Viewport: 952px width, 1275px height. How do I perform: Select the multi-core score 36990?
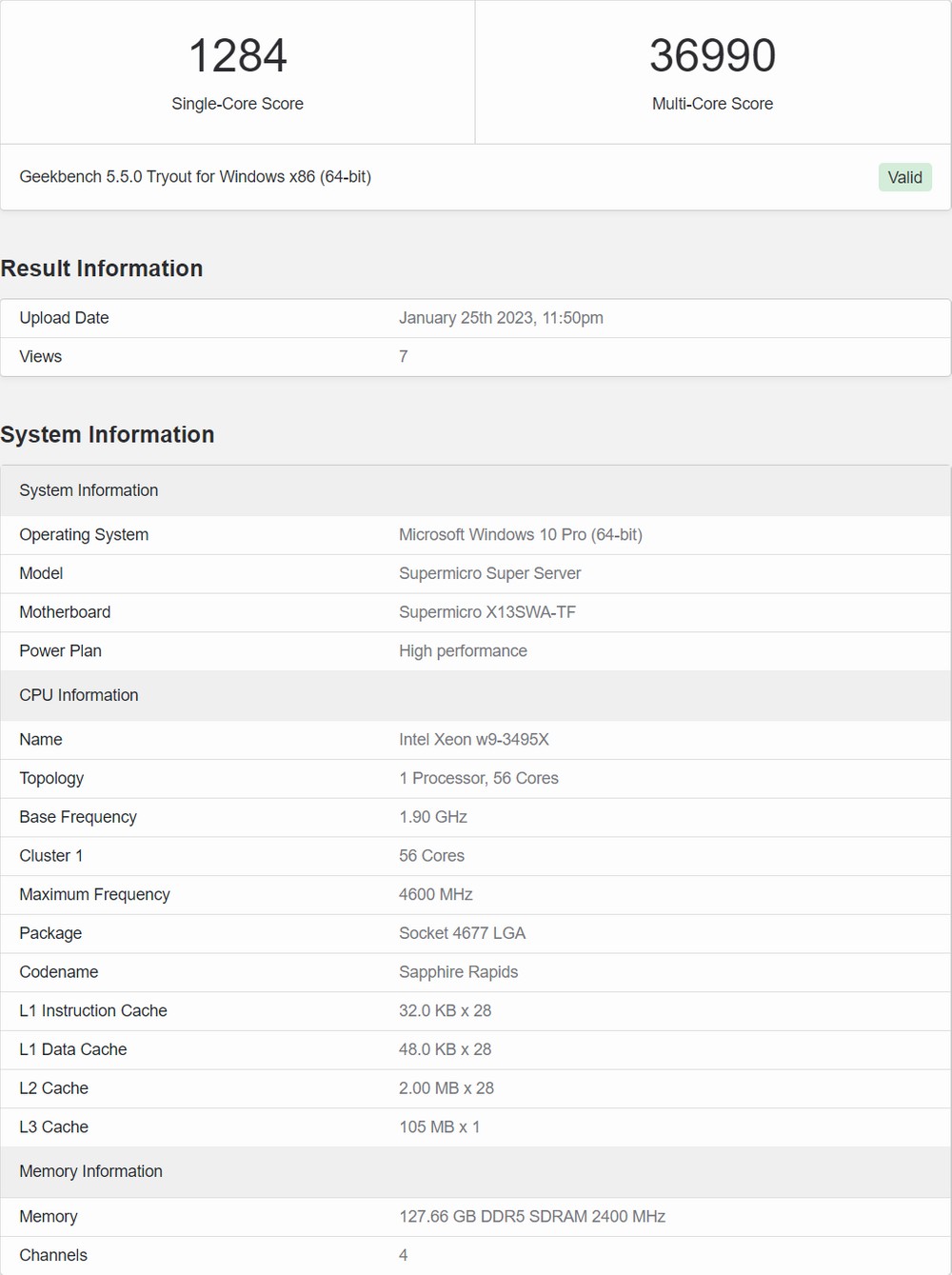point(713,55)
